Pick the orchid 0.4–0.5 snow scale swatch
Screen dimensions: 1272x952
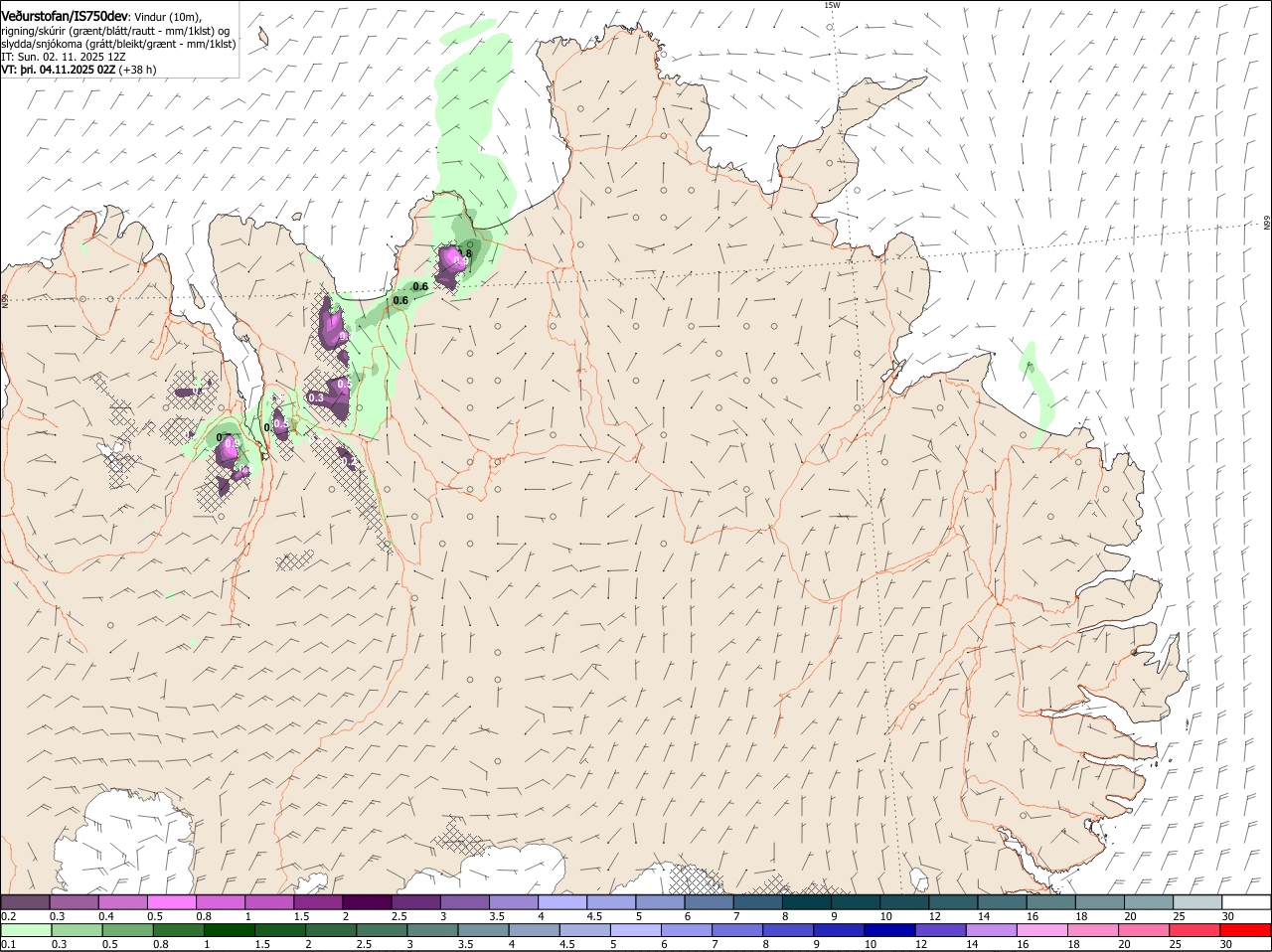[123, 902]
